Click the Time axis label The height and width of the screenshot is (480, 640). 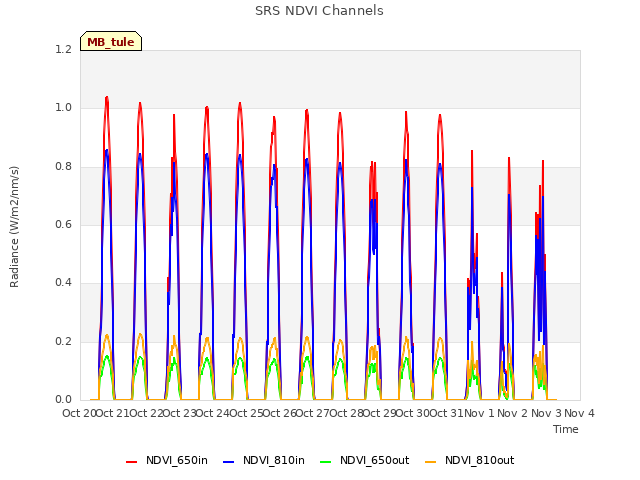tap(566, 429)
